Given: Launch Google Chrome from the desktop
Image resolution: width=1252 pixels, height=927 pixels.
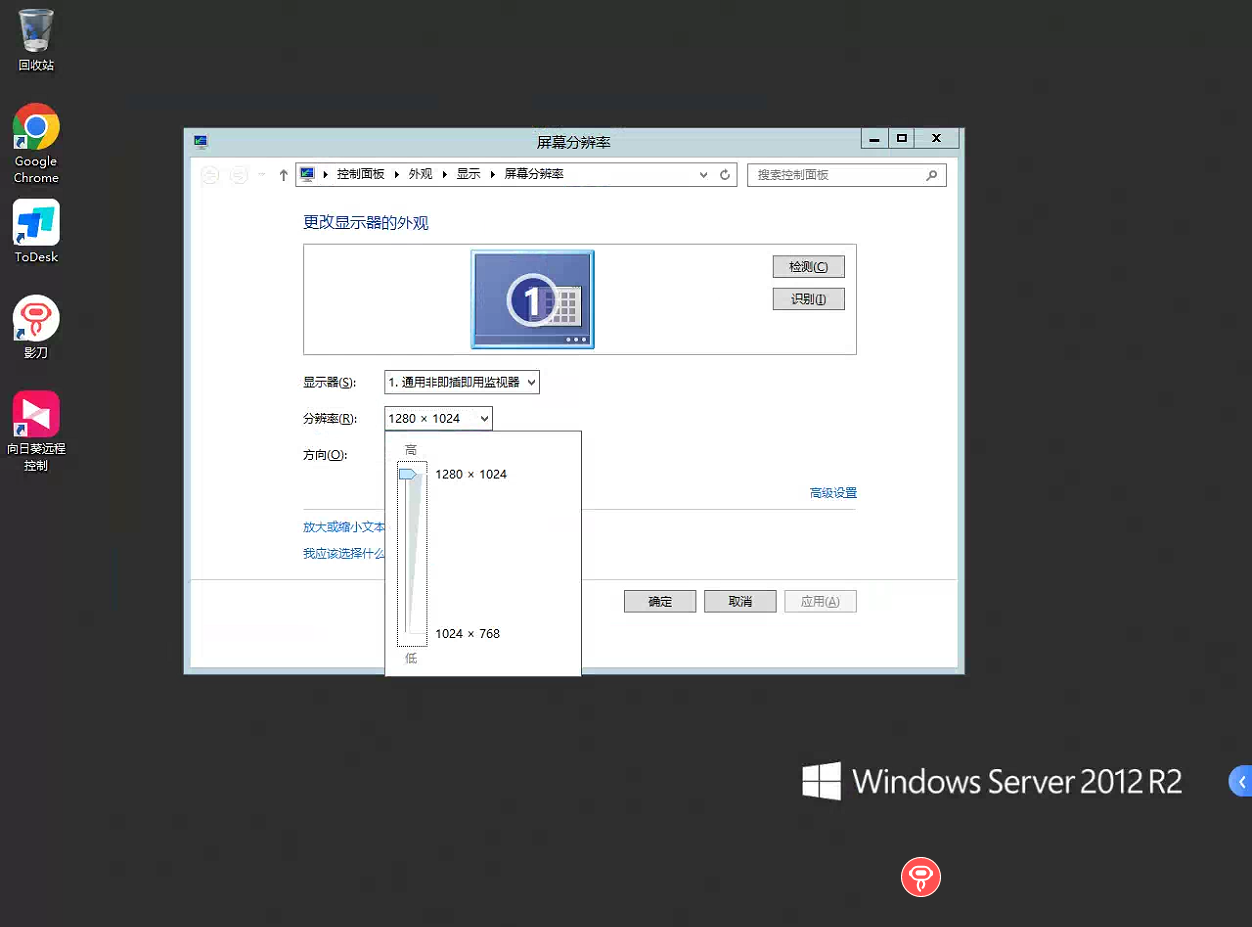Looking at the screenshot, I should click(36, 143).
